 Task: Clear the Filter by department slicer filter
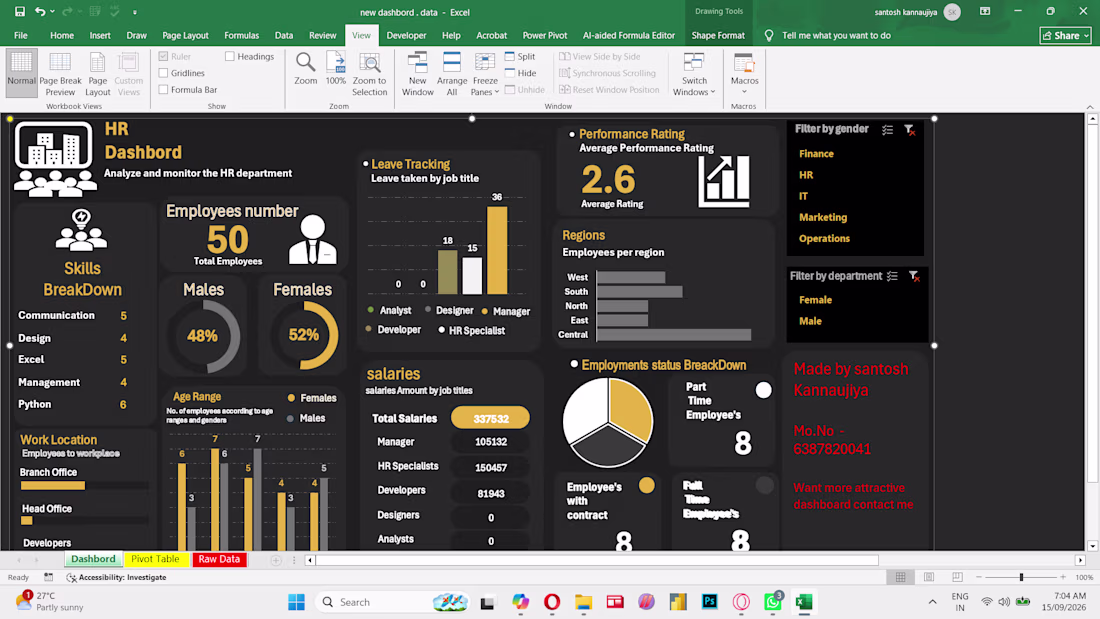(913, 277)
